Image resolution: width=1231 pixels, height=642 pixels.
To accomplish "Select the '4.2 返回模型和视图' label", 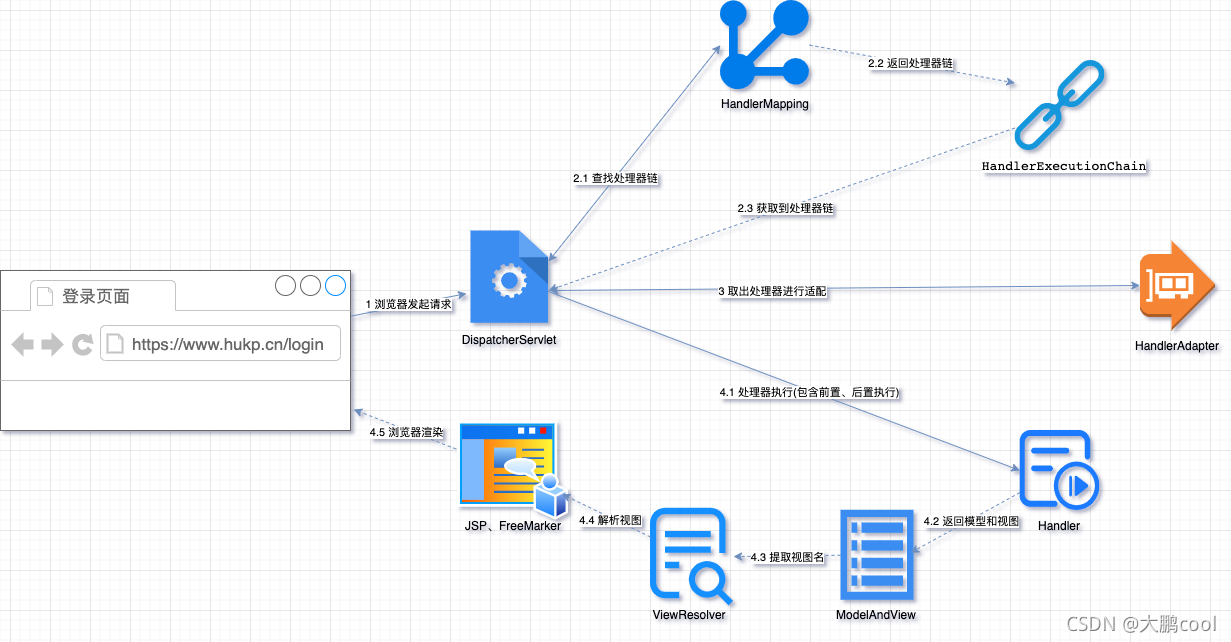I will tap(971, 522).
